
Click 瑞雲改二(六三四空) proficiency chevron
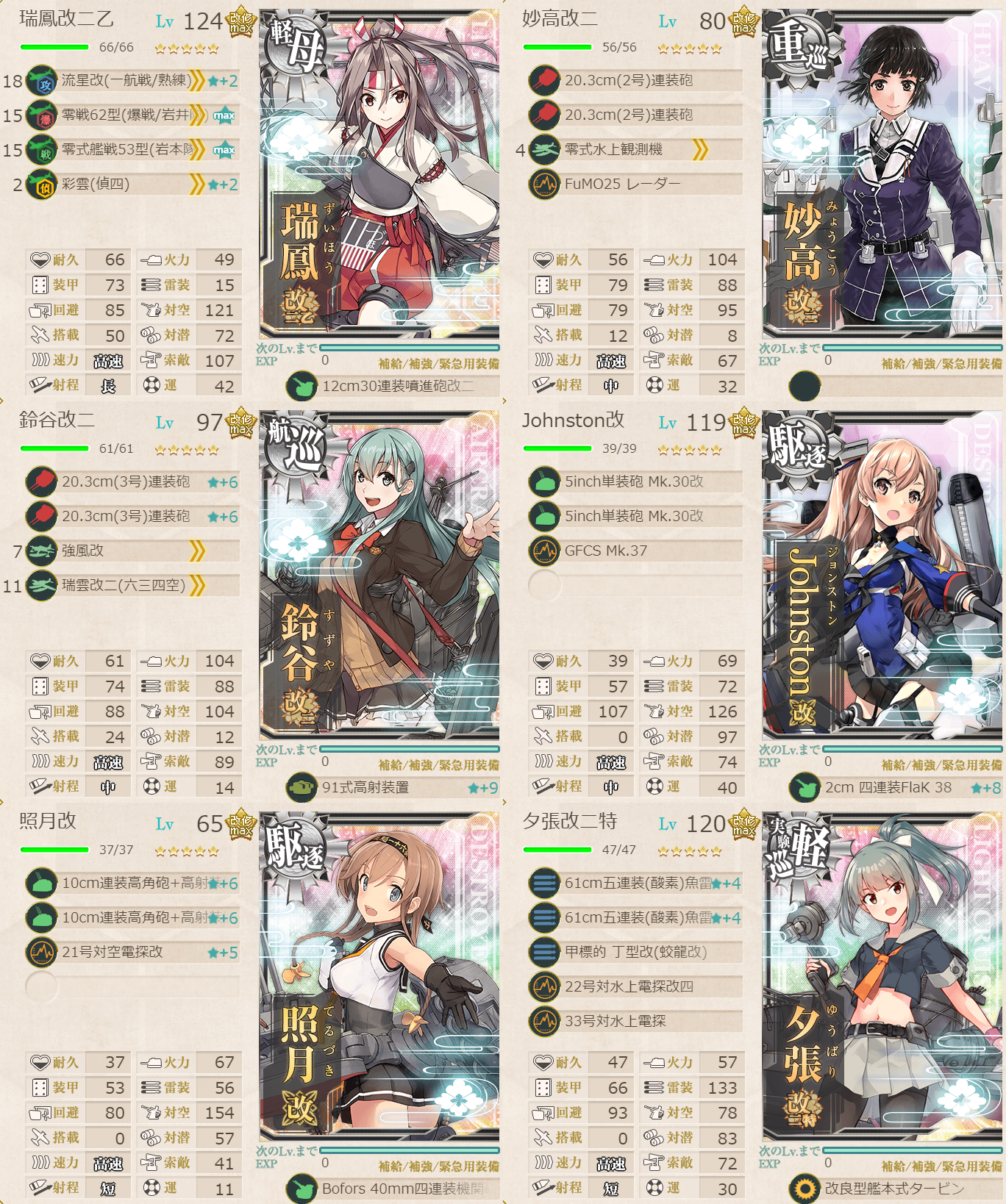point(197,585)
